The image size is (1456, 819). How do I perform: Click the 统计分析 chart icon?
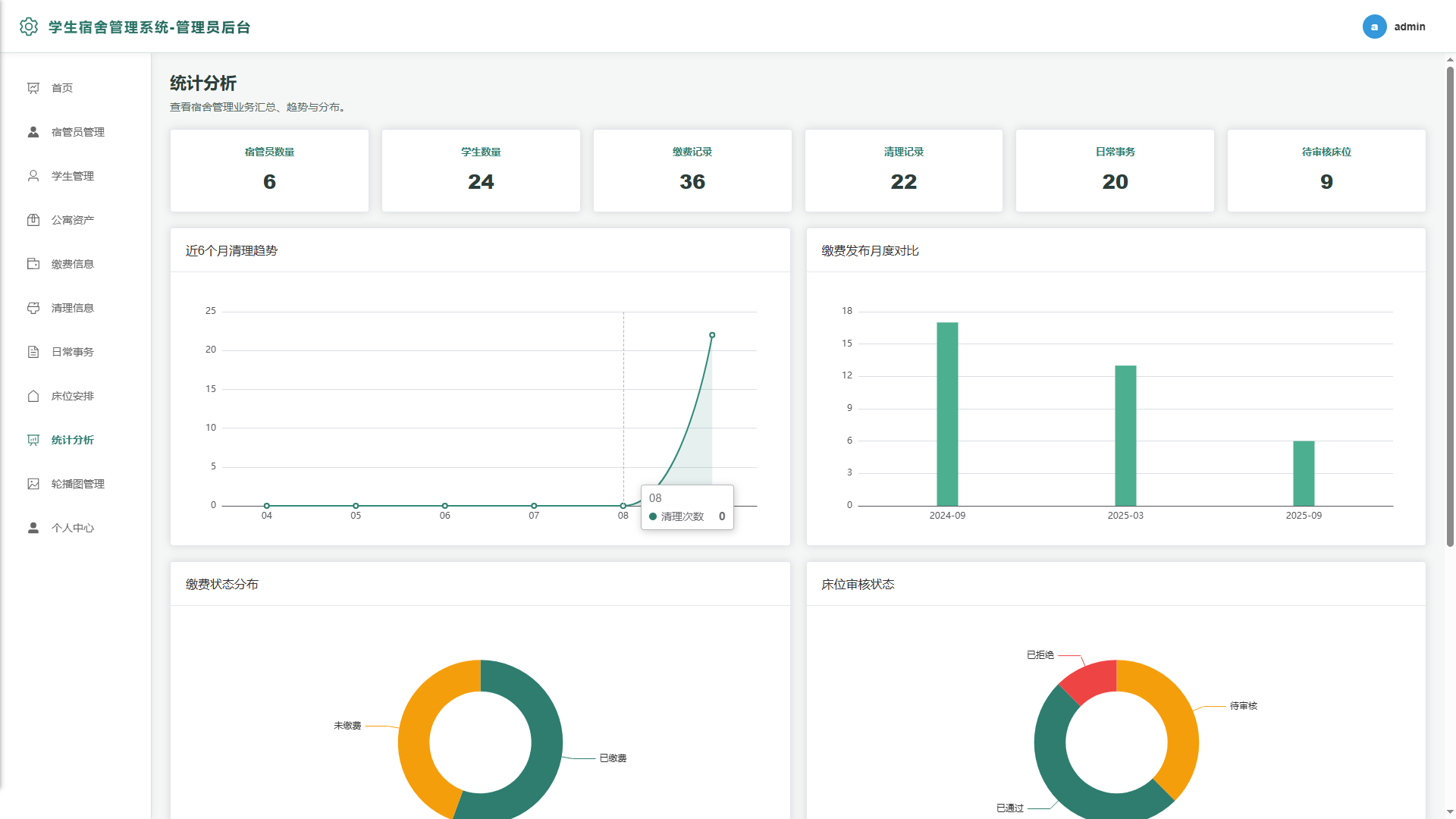tap(33, 440)
